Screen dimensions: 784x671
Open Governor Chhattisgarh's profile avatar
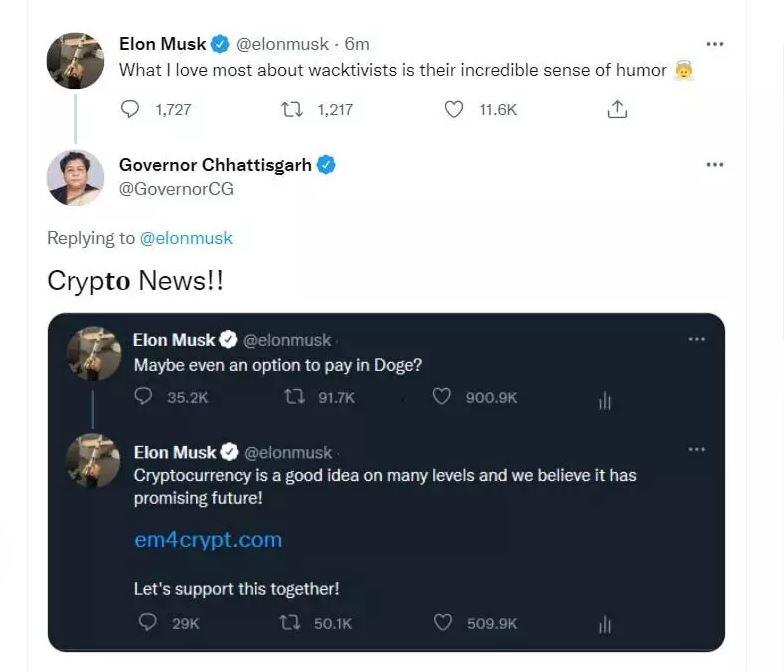[x=76, y=178]
